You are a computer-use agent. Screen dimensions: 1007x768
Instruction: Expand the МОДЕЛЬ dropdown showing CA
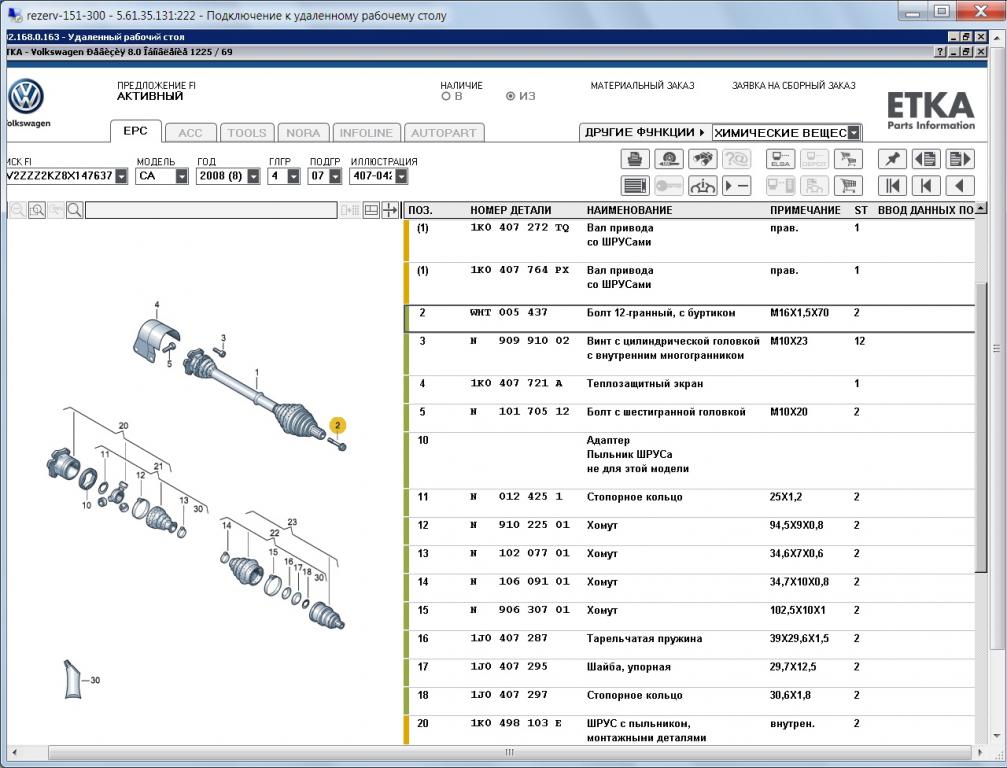[x=182, y=176]
